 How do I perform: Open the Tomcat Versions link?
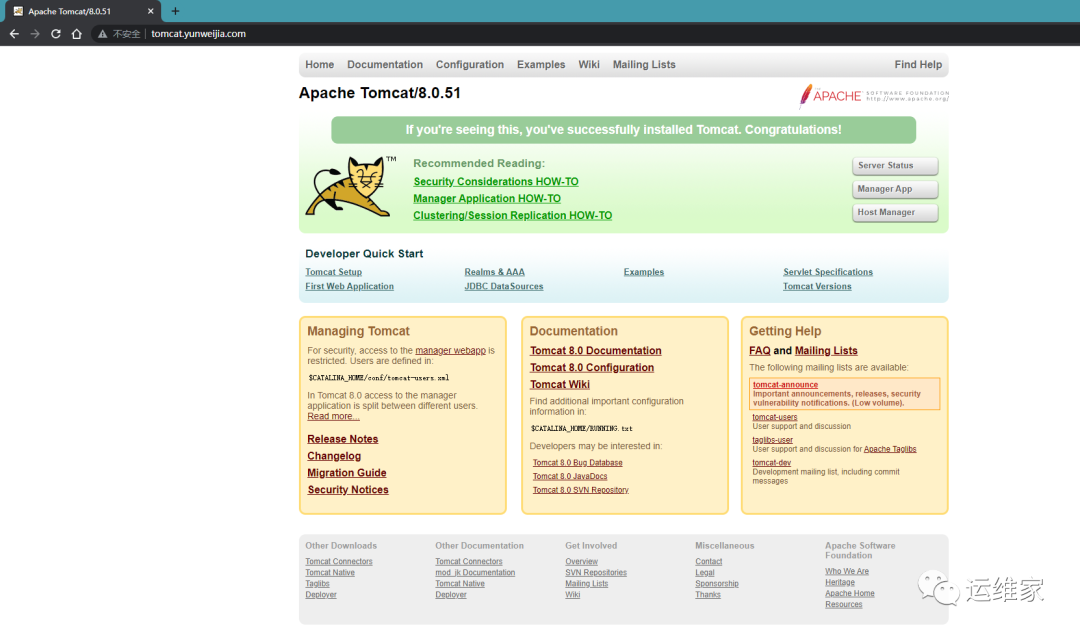tap(817, 286)
